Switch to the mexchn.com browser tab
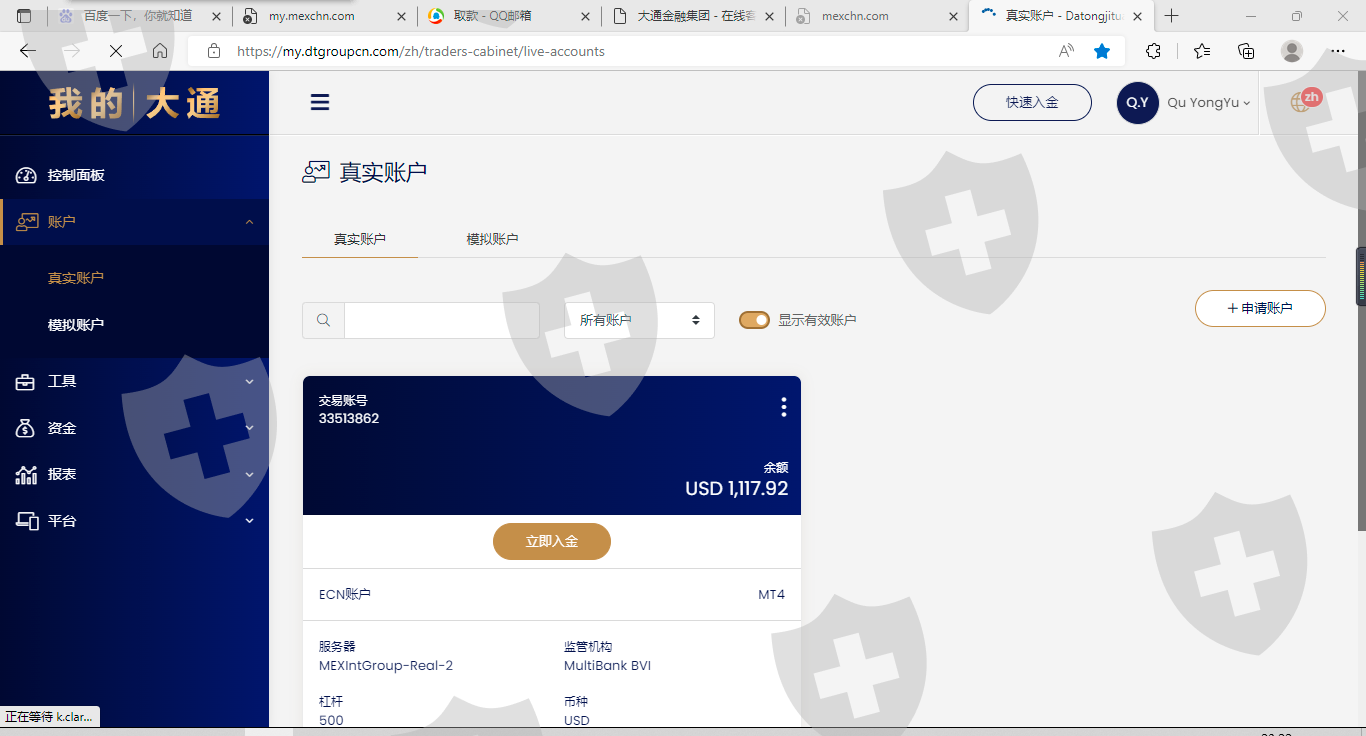1366x736 pixels. (876, 16)
